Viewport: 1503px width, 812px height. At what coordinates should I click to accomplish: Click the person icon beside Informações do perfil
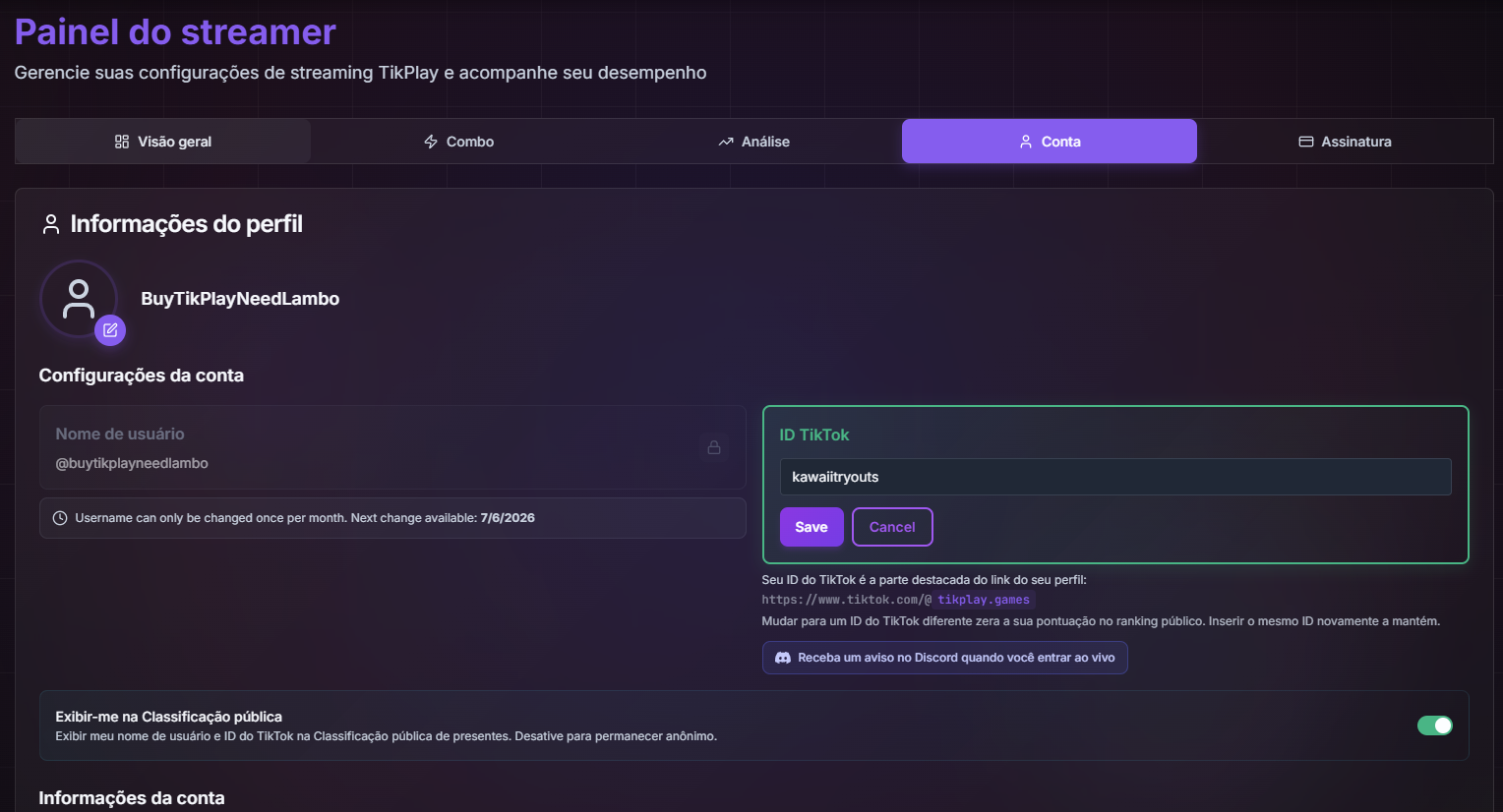pyautogui.click(x=51, y=225)
